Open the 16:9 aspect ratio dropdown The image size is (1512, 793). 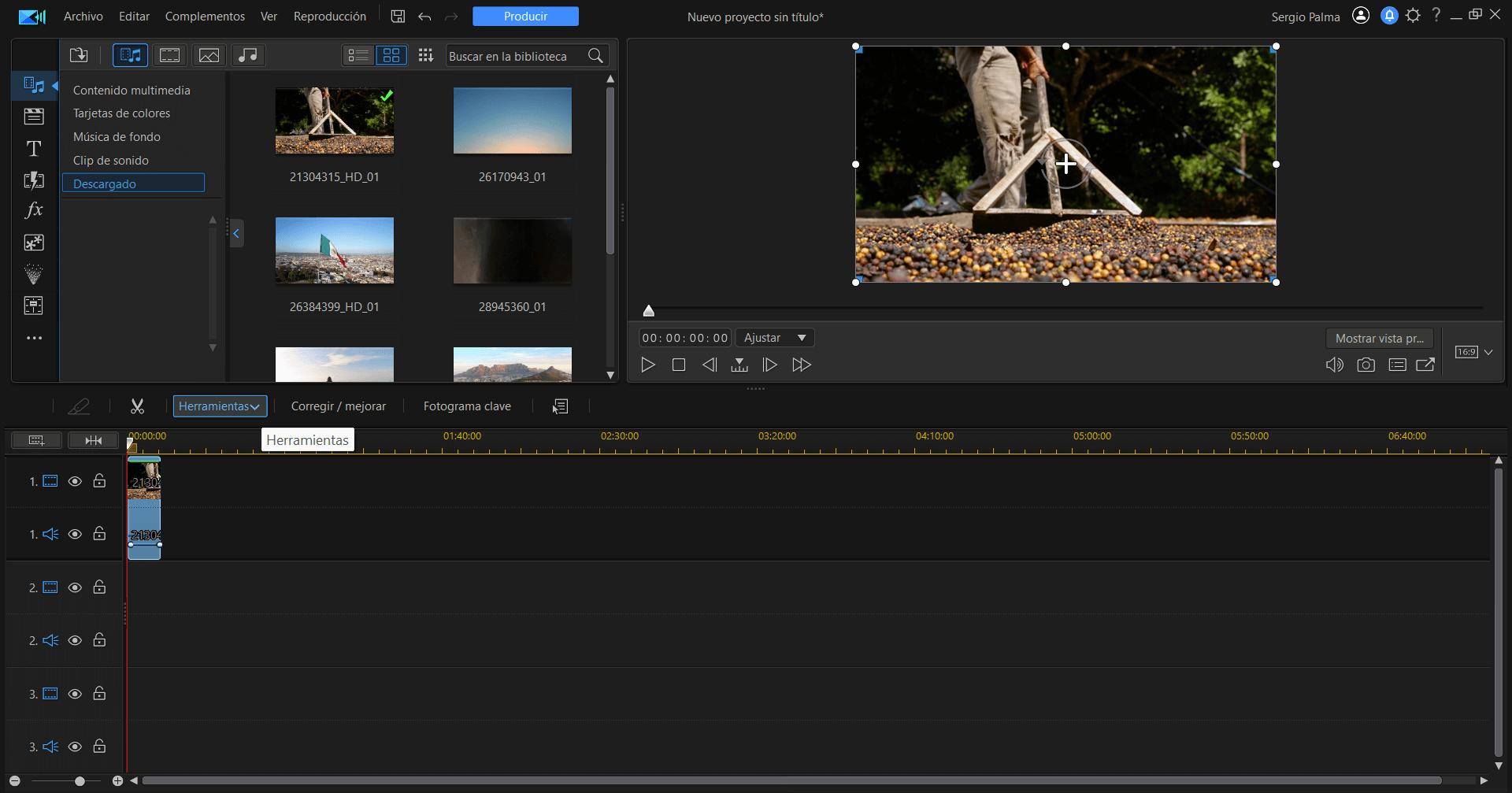(1473, 352)
